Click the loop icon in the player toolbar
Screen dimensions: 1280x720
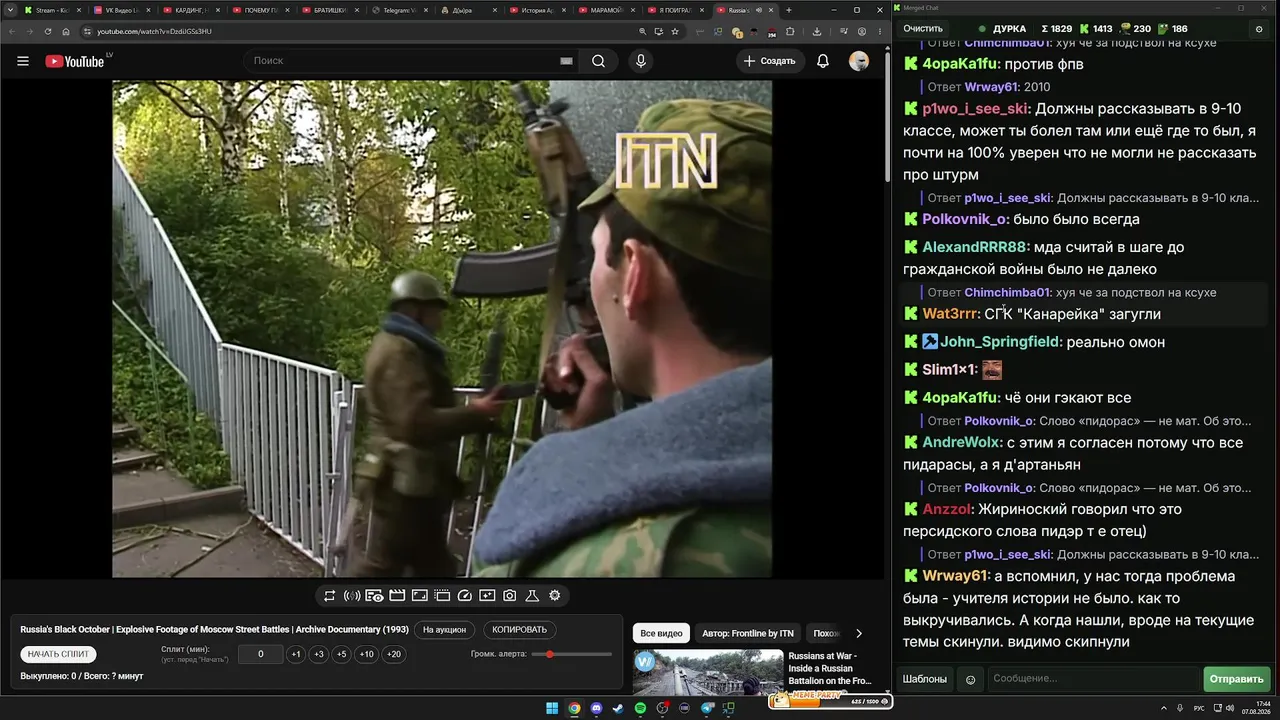329,596
